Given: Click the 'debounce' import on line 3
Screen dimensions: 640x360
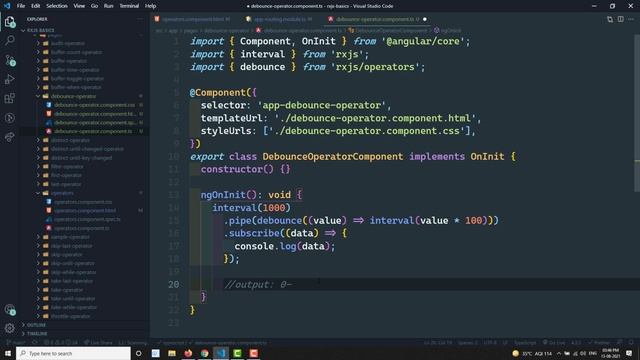Looking at the screenshot, I should pyautogui.click(x=262, y=67).
